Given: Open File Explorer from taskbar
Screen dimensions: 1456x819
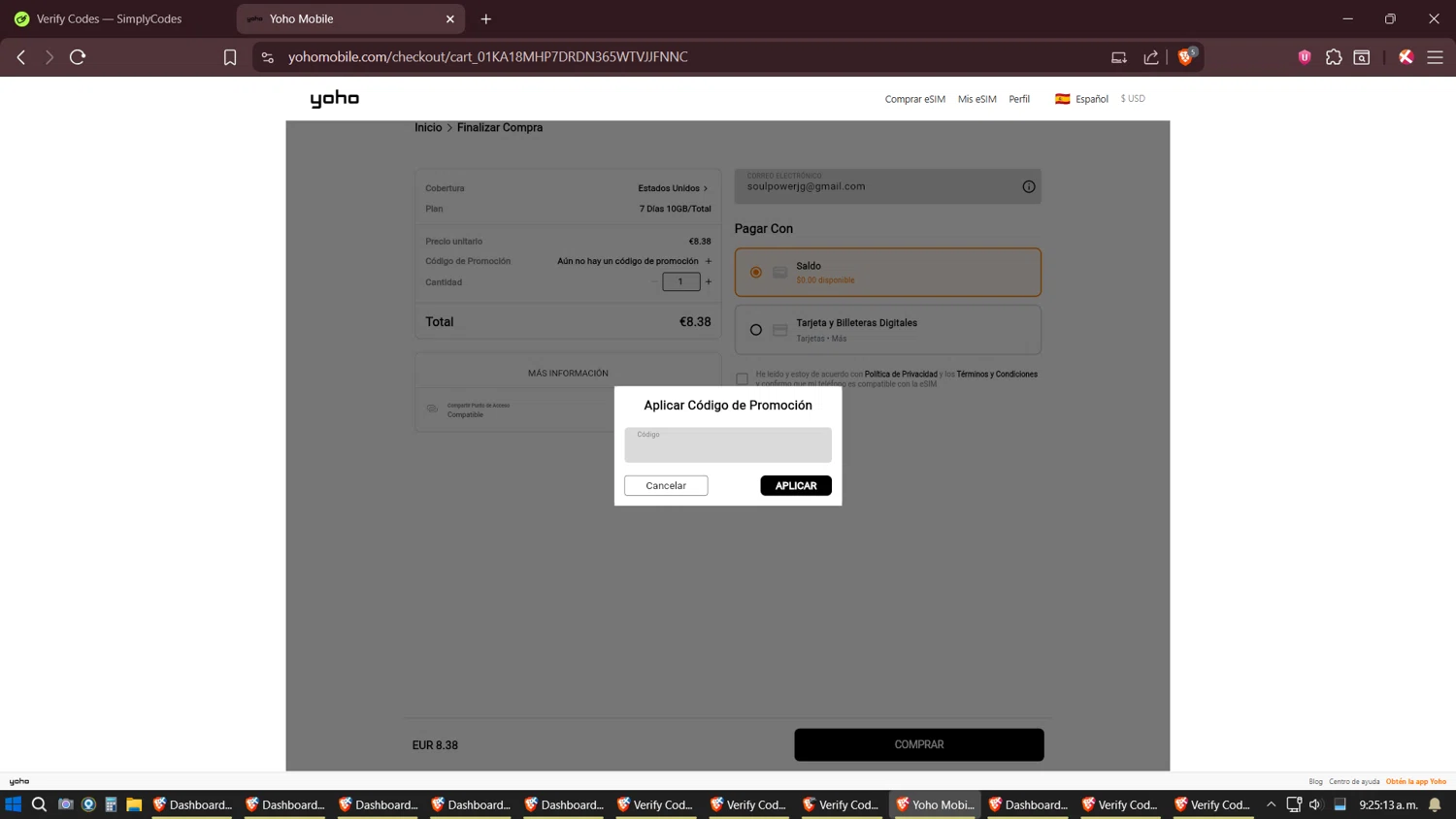Looking at the screenshot, I should pos(134,804).
